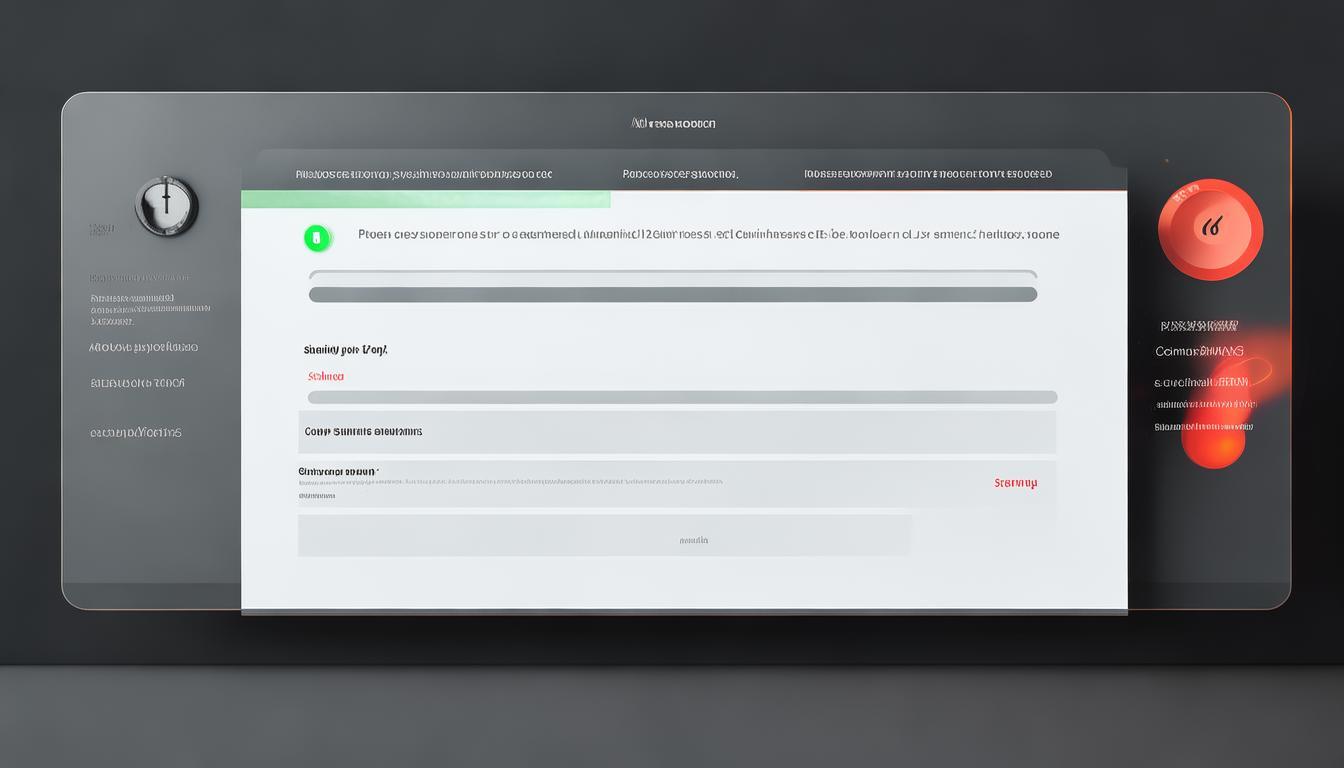Click the dark gray slider bar below green indicator
The height and width of the screenshot is (768, 1344).
point(672,295)
